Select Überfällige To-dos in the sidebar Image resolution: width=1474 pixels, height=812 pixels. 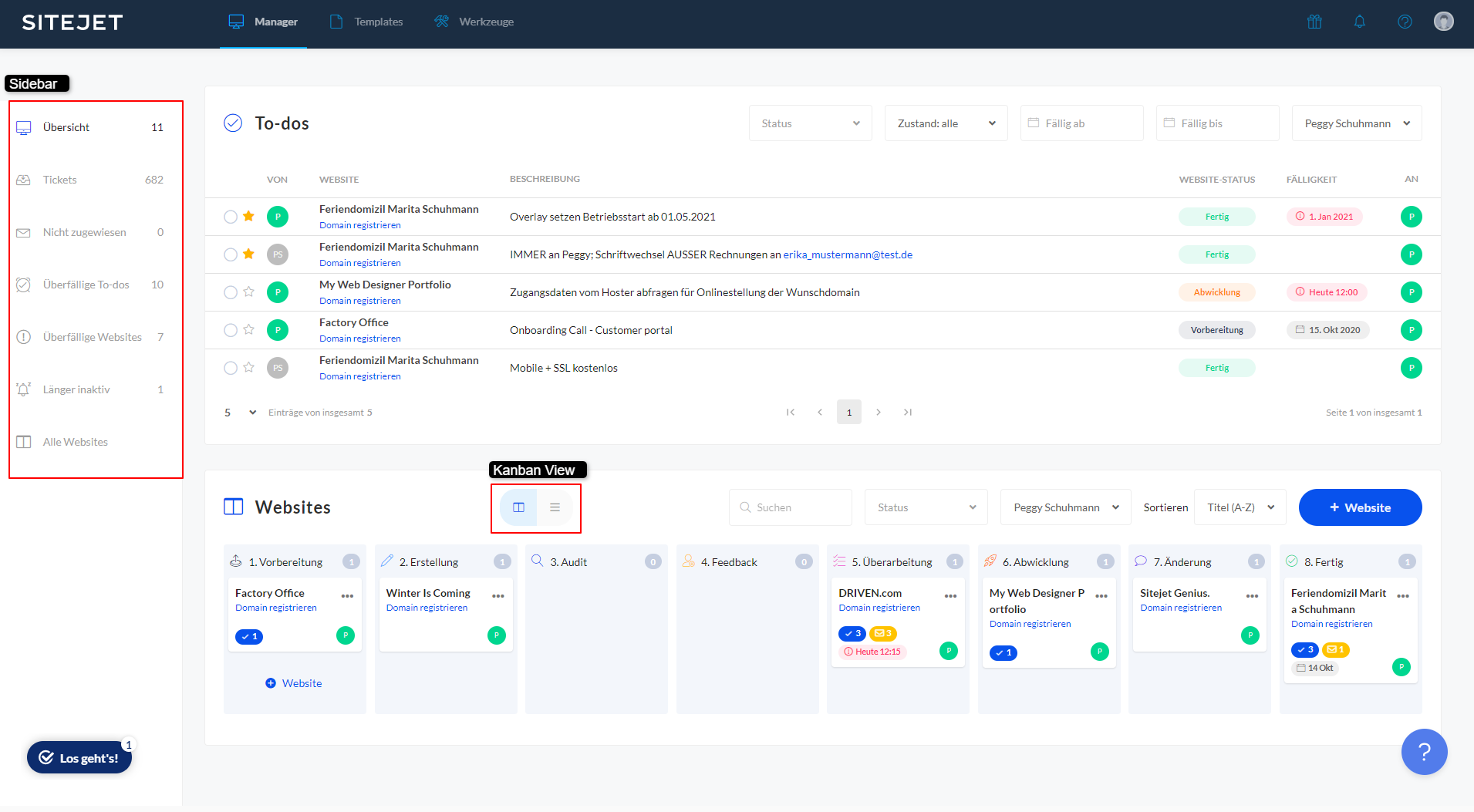(90, 285)
